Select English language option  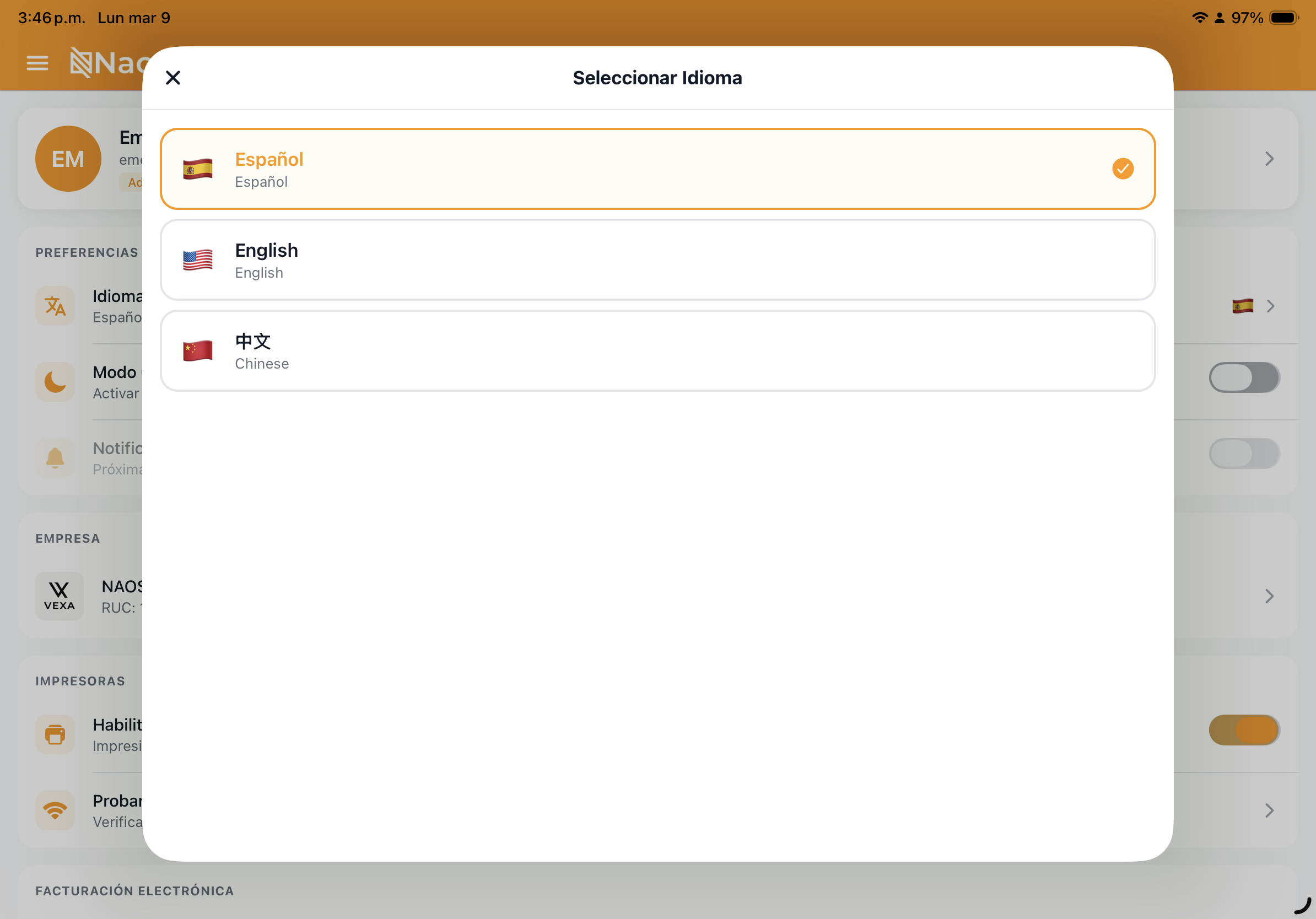coord(657,260)
